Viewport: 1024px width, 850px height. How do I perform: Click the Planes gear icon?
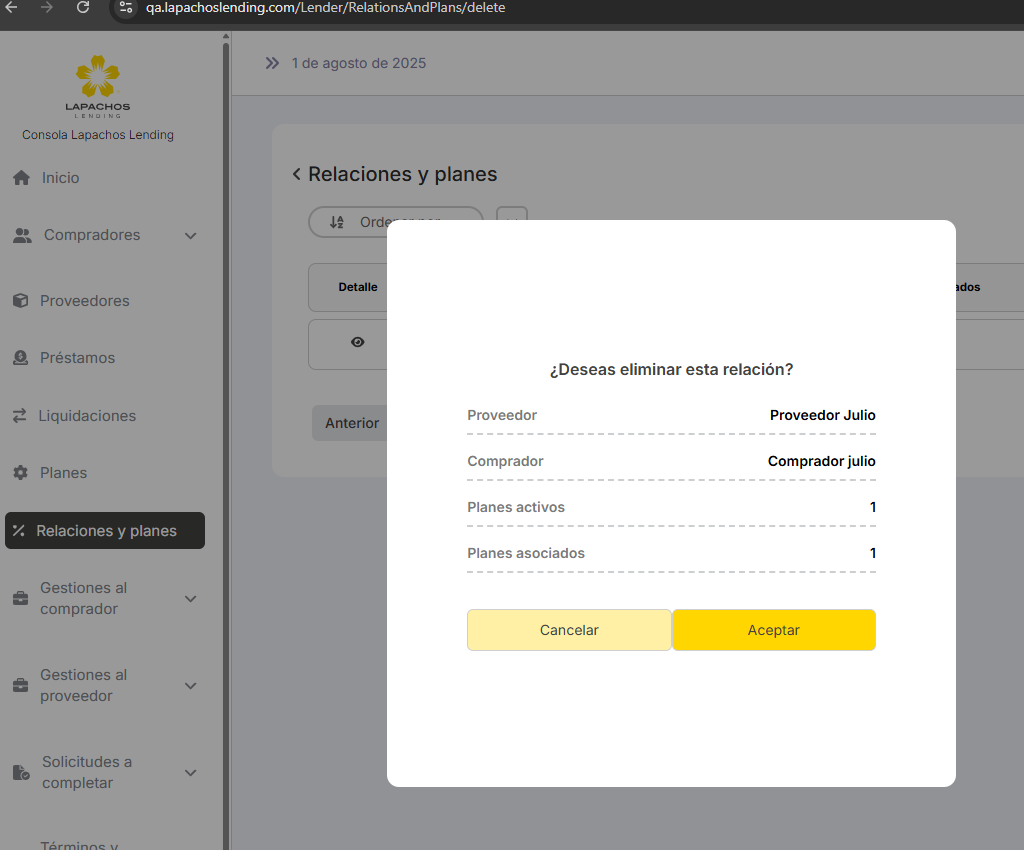click(20, 473)
